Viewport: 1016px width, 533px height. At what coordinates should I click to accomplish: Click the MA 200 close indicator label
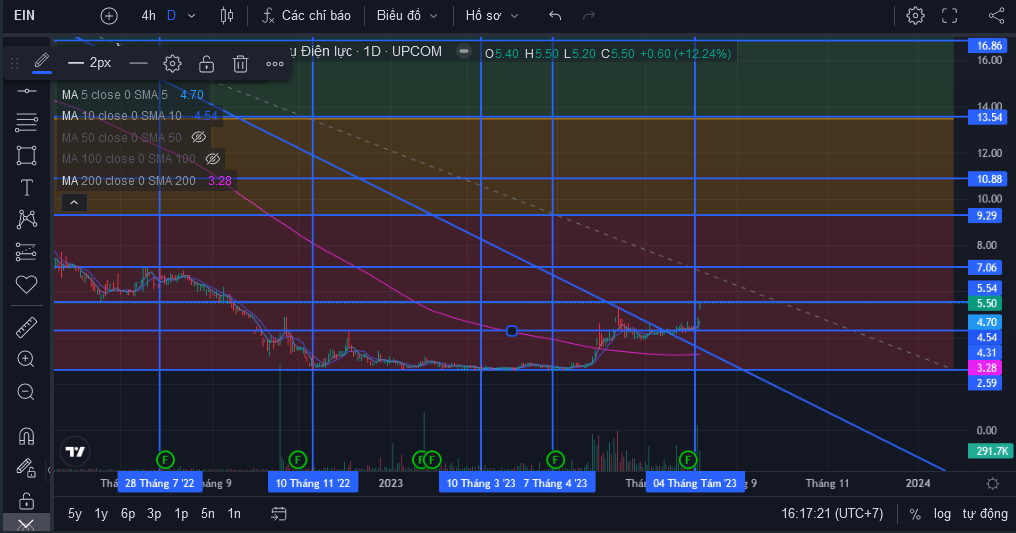click(x=128, y=181)
